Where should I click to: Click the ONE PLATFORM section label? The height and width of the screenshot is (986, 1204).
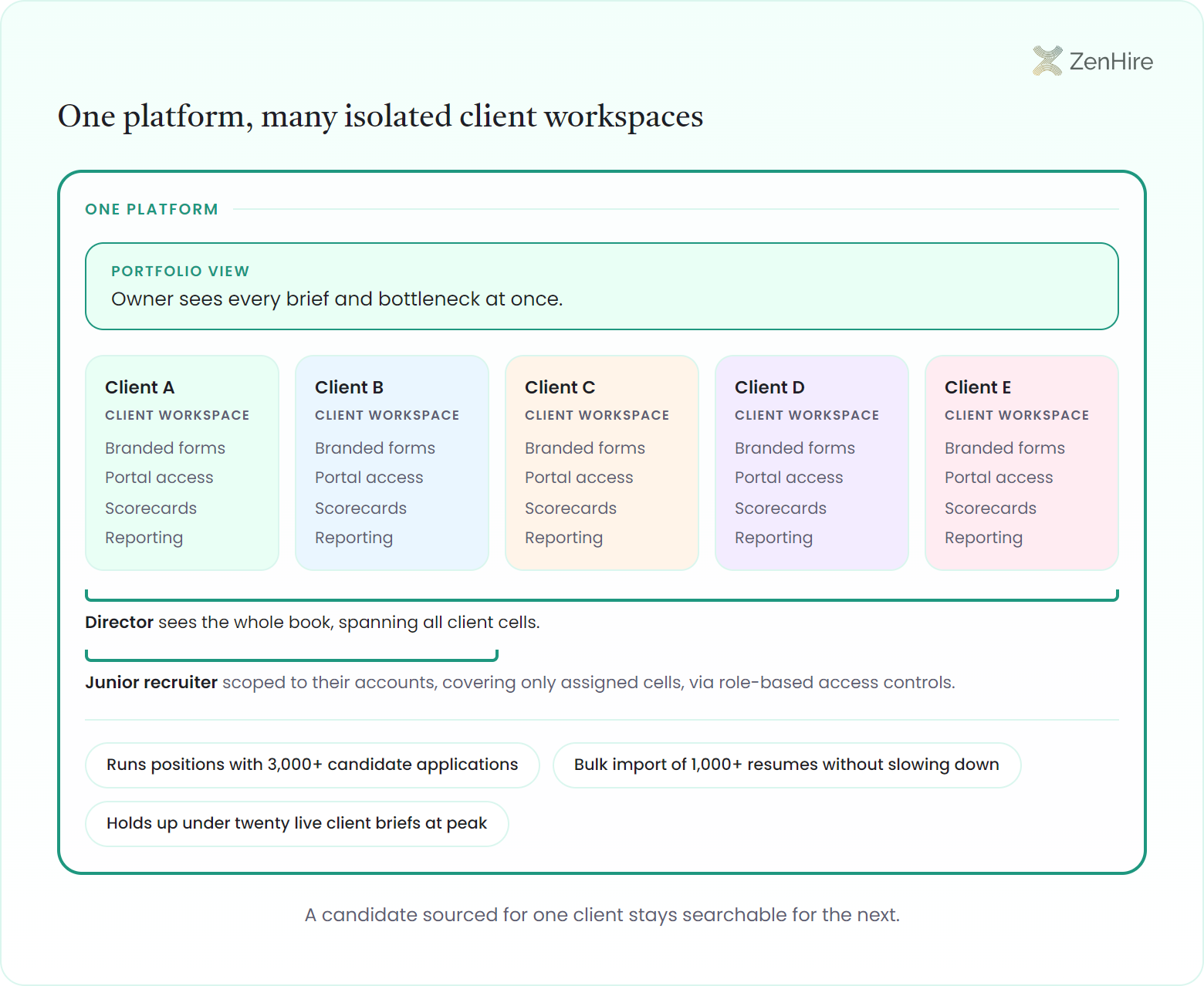(x=152, y=209)
